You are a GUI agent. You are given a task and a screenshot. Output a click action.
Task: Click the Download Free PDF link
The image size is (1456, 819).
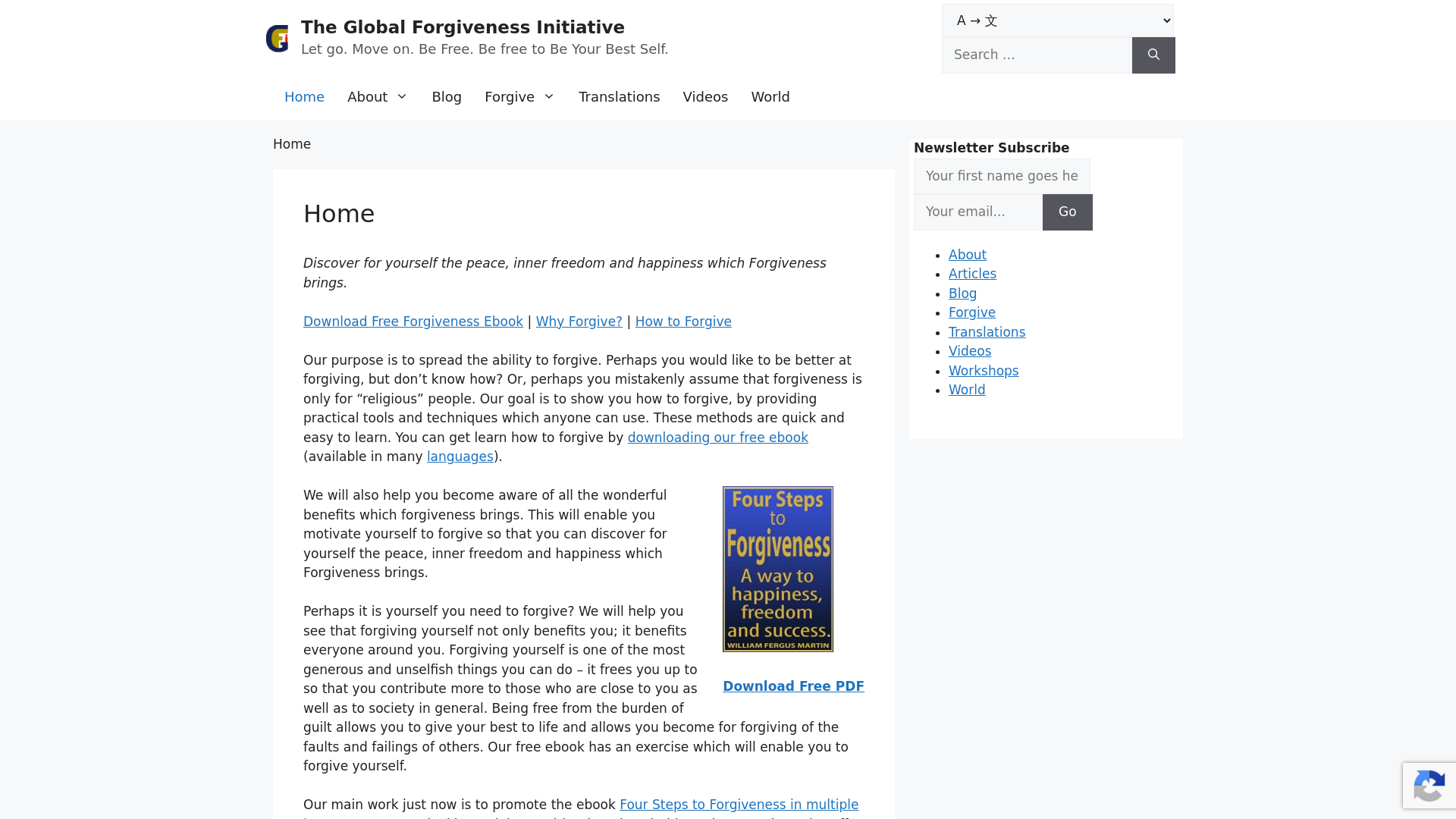pyautogui.click(x=793, y=686)
